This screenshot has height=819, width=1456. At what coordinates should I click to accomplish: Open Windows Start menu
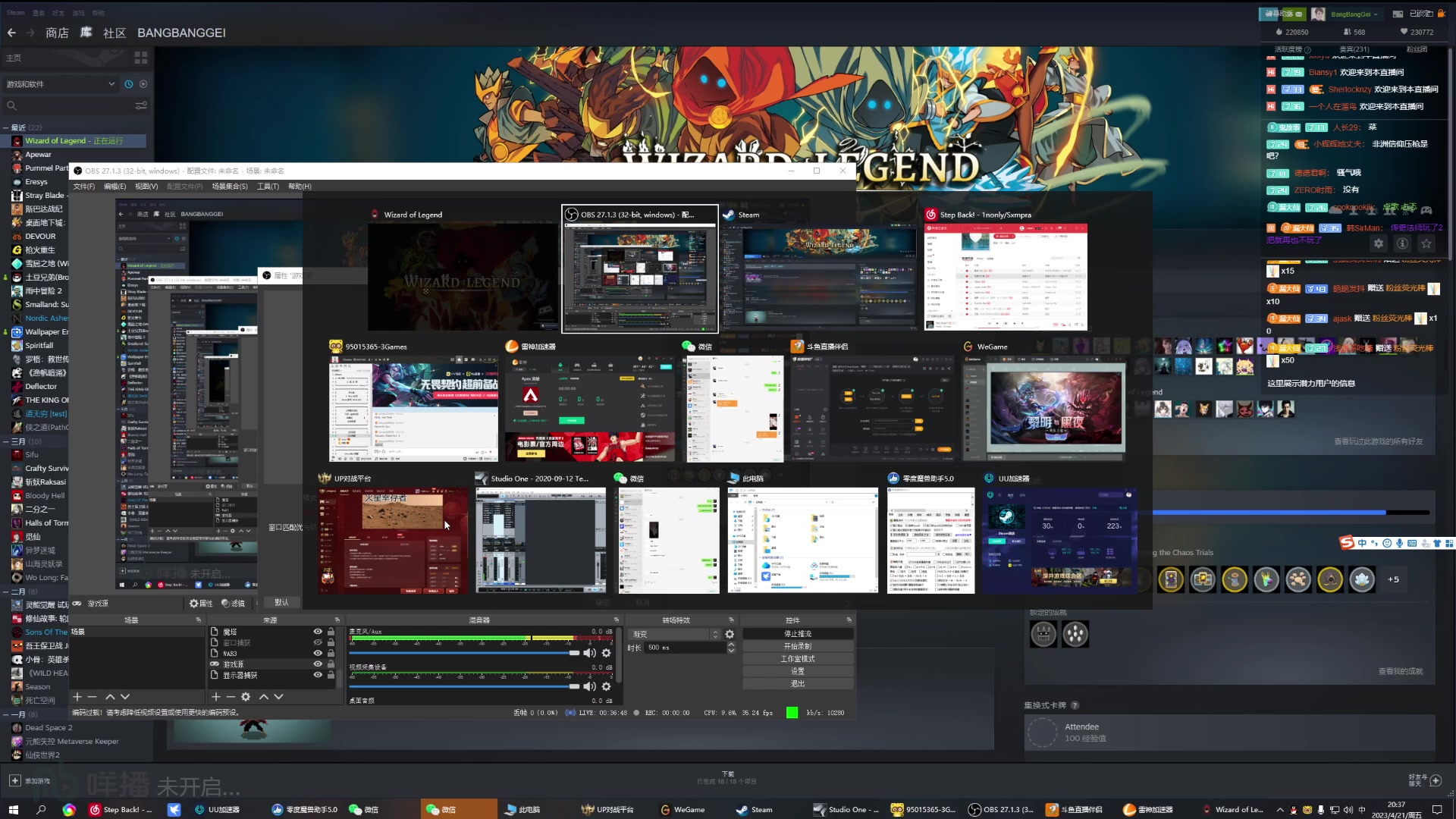pyautogui.click(x=13, y=809)
